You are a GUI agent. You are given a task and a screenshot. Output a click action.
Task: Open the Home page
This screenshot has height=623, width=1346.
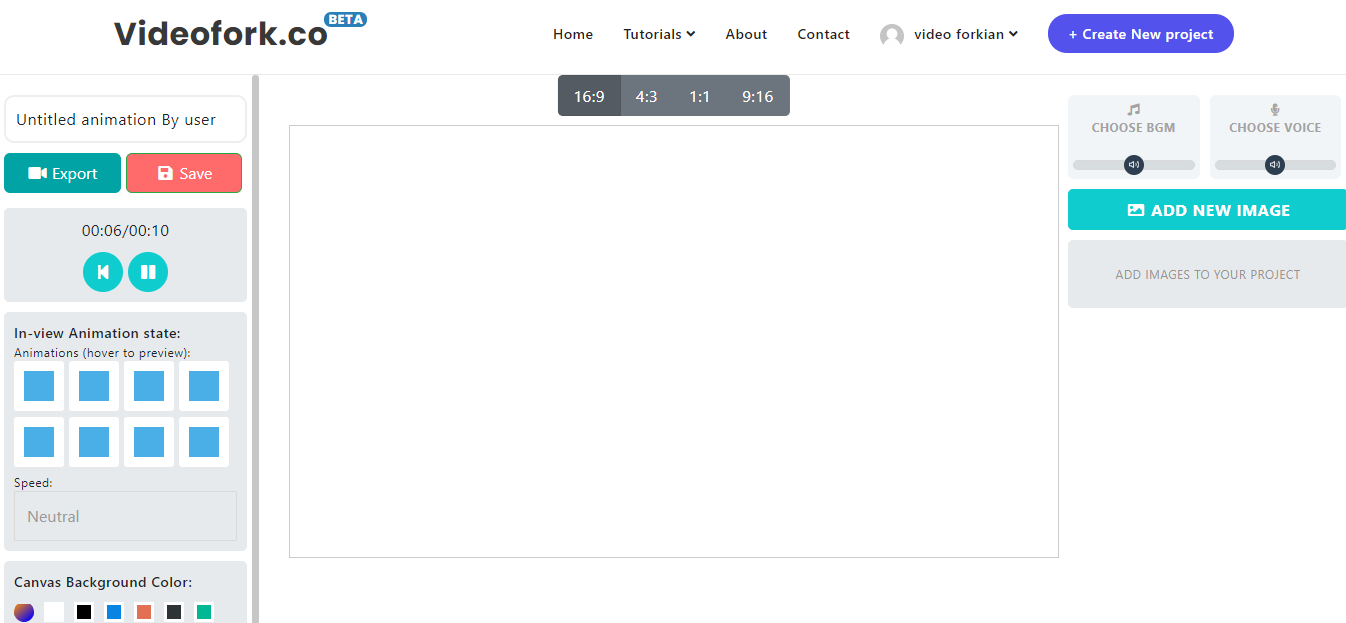pyautogui.click(x=573, y=34)
